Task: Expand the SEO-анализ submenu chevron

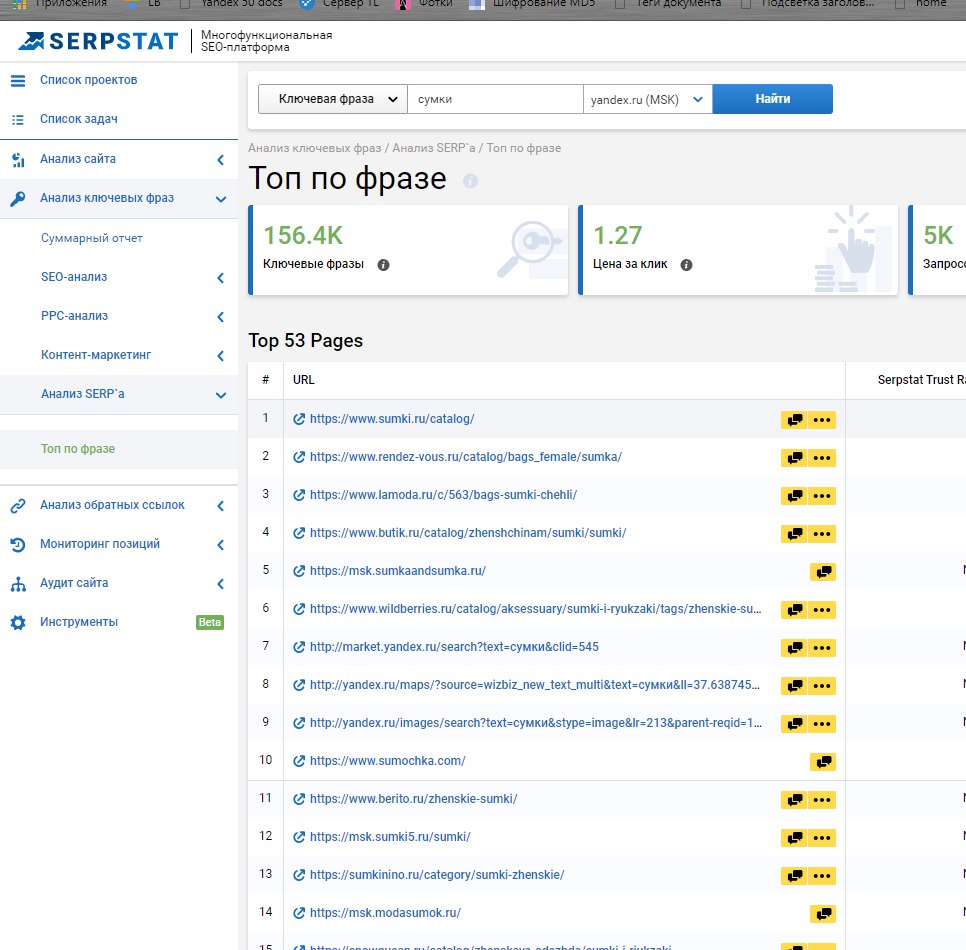Action: [221, 278]
